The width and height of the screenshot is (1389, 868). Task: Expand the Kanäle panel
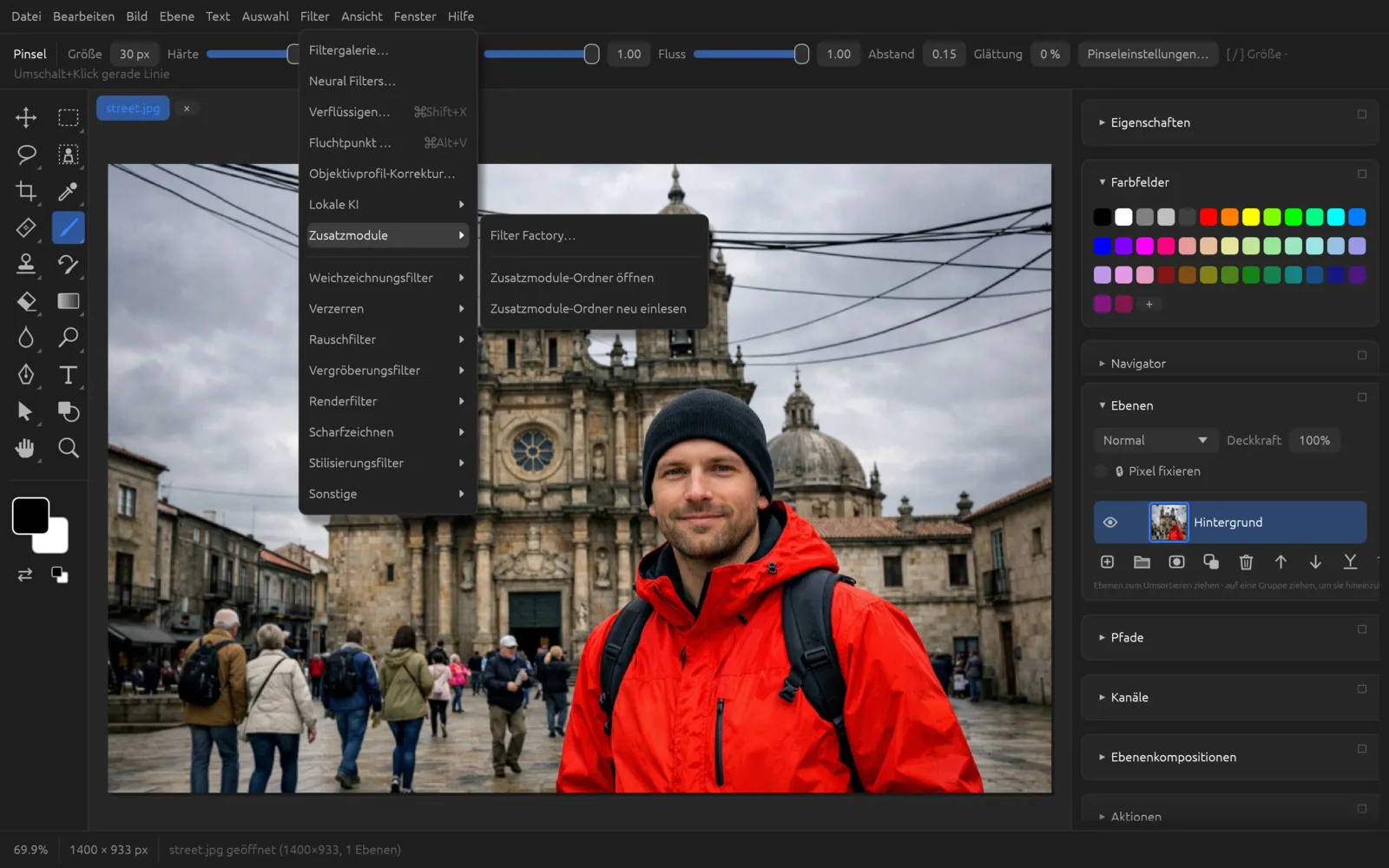[1129, 697]
